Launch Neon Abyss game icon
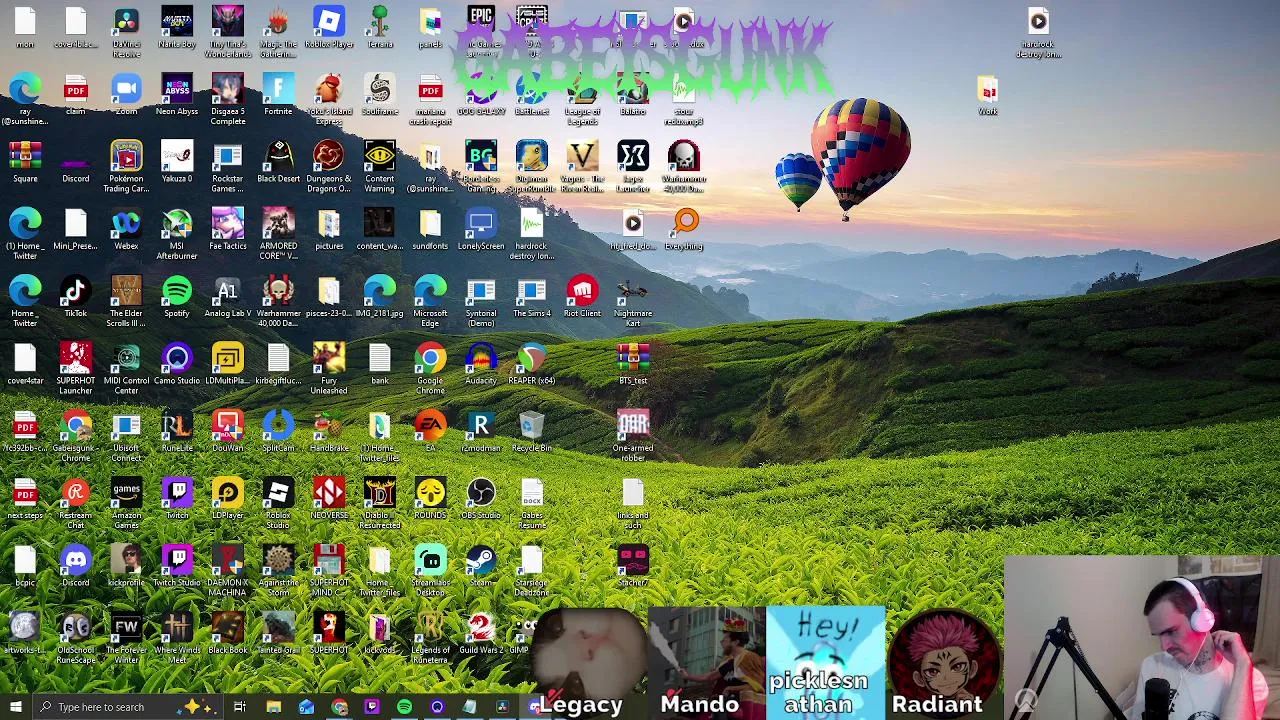Viewport: 1280px width, 720px height. 177,95
